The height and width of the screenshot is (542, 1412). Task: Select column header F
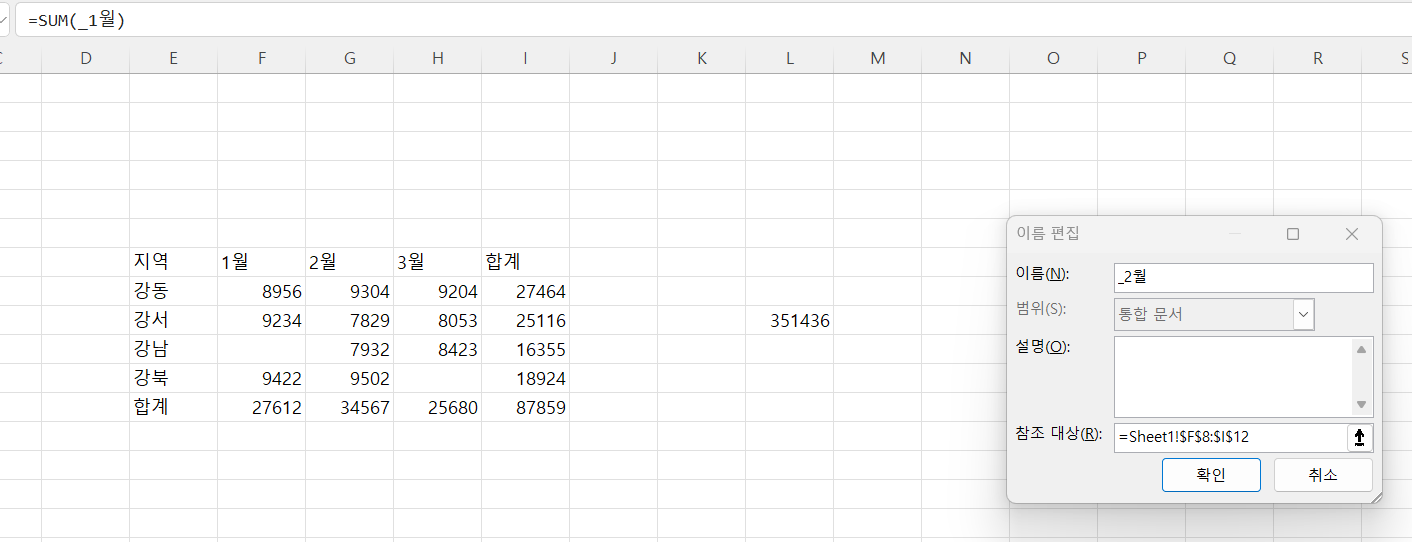pos(262,59)
